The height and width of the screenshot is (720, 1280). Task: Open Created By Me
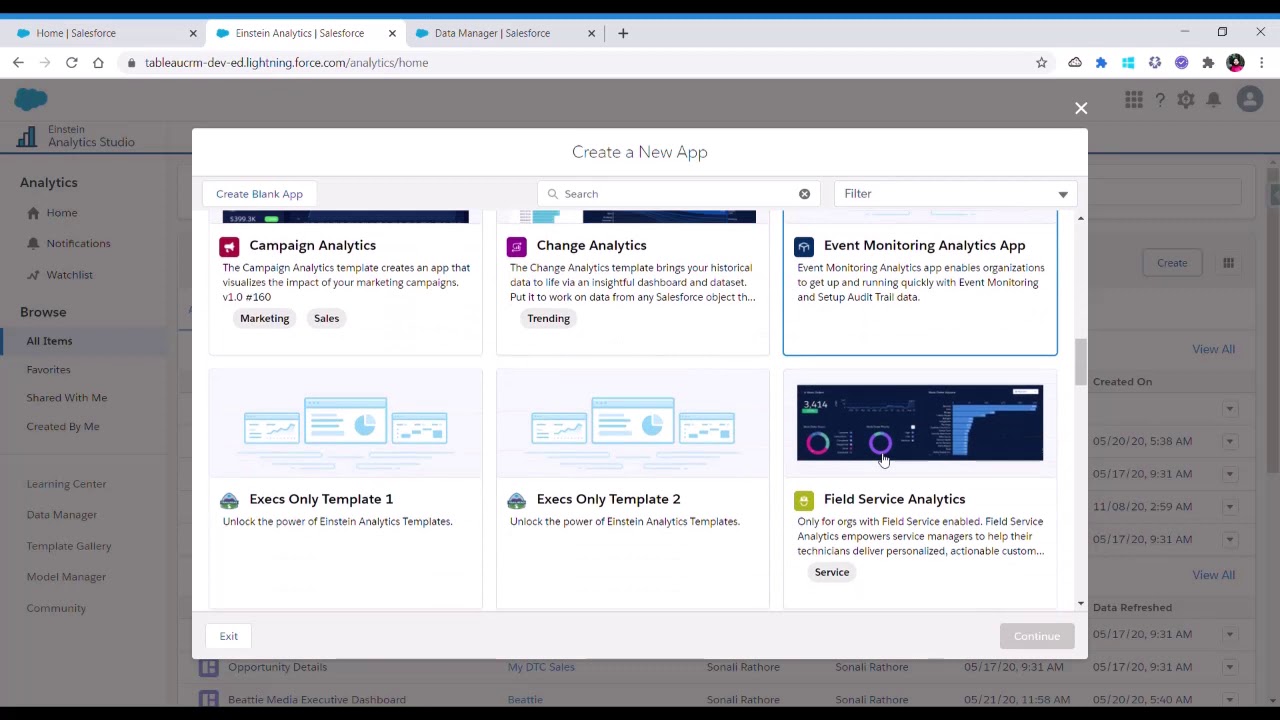click(x=63, y=427)
